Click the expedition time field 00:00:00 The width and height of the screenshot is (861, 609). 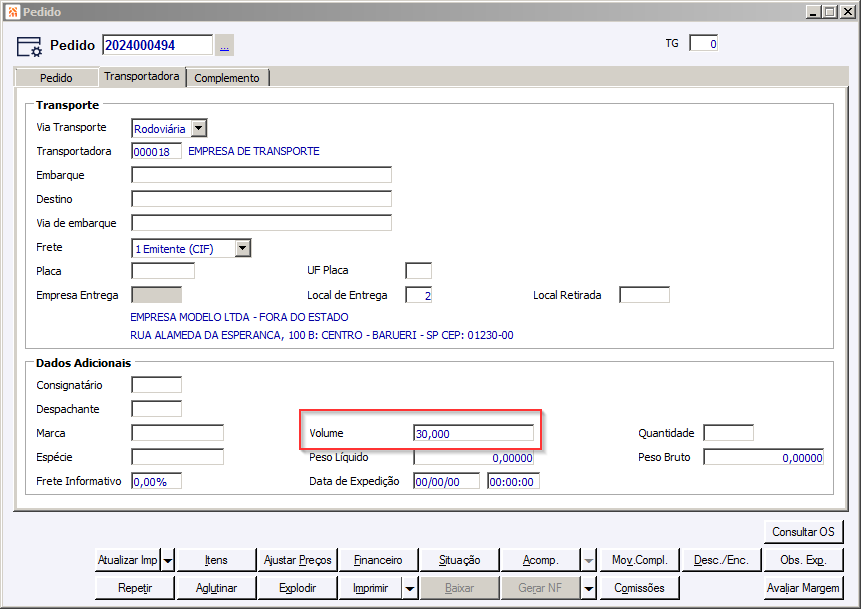click(513, 482)
